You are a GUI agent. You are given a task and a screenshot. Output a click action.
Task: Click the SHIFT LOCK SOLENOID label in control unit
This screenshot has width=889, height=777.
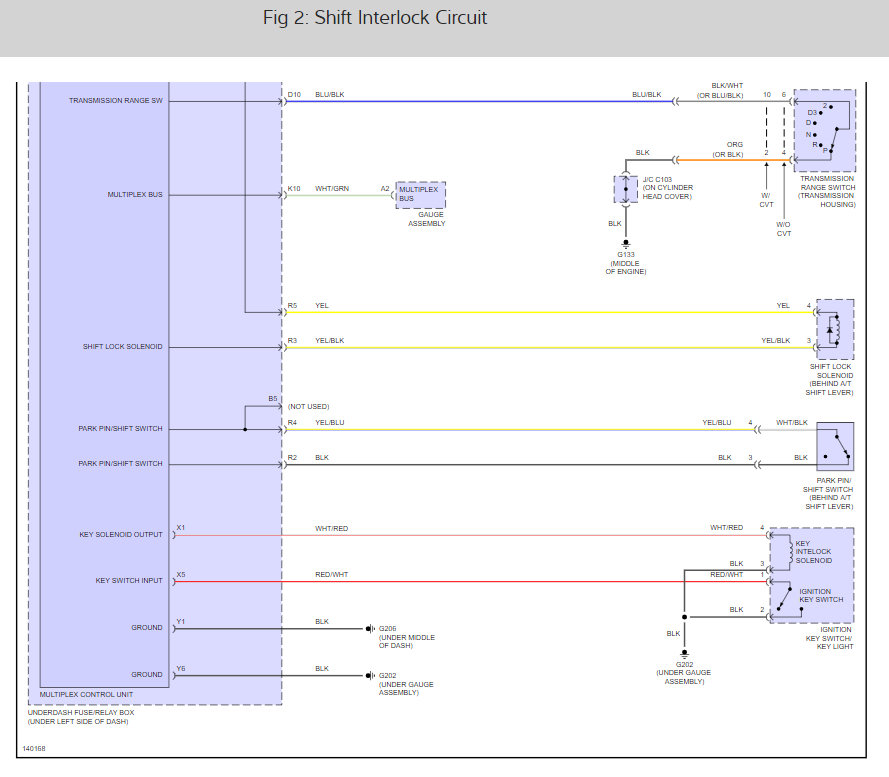click(x=122, y=347)
